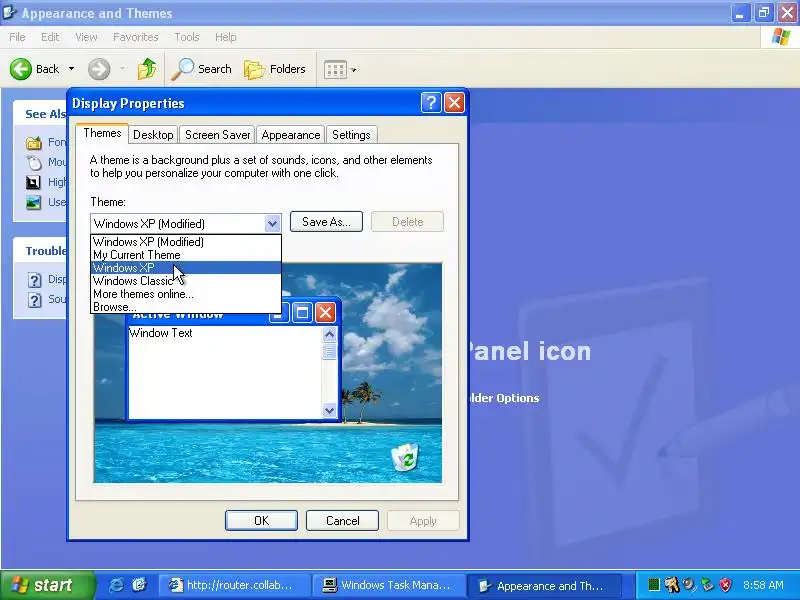Switch to the Screen Saver tab
This screenshot has height=600, width=800.
(x=217, y=135)
